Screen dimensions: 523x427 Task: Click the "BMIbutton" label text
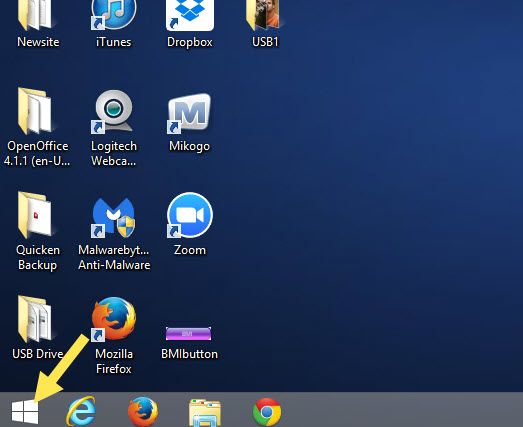click(189, 354)
